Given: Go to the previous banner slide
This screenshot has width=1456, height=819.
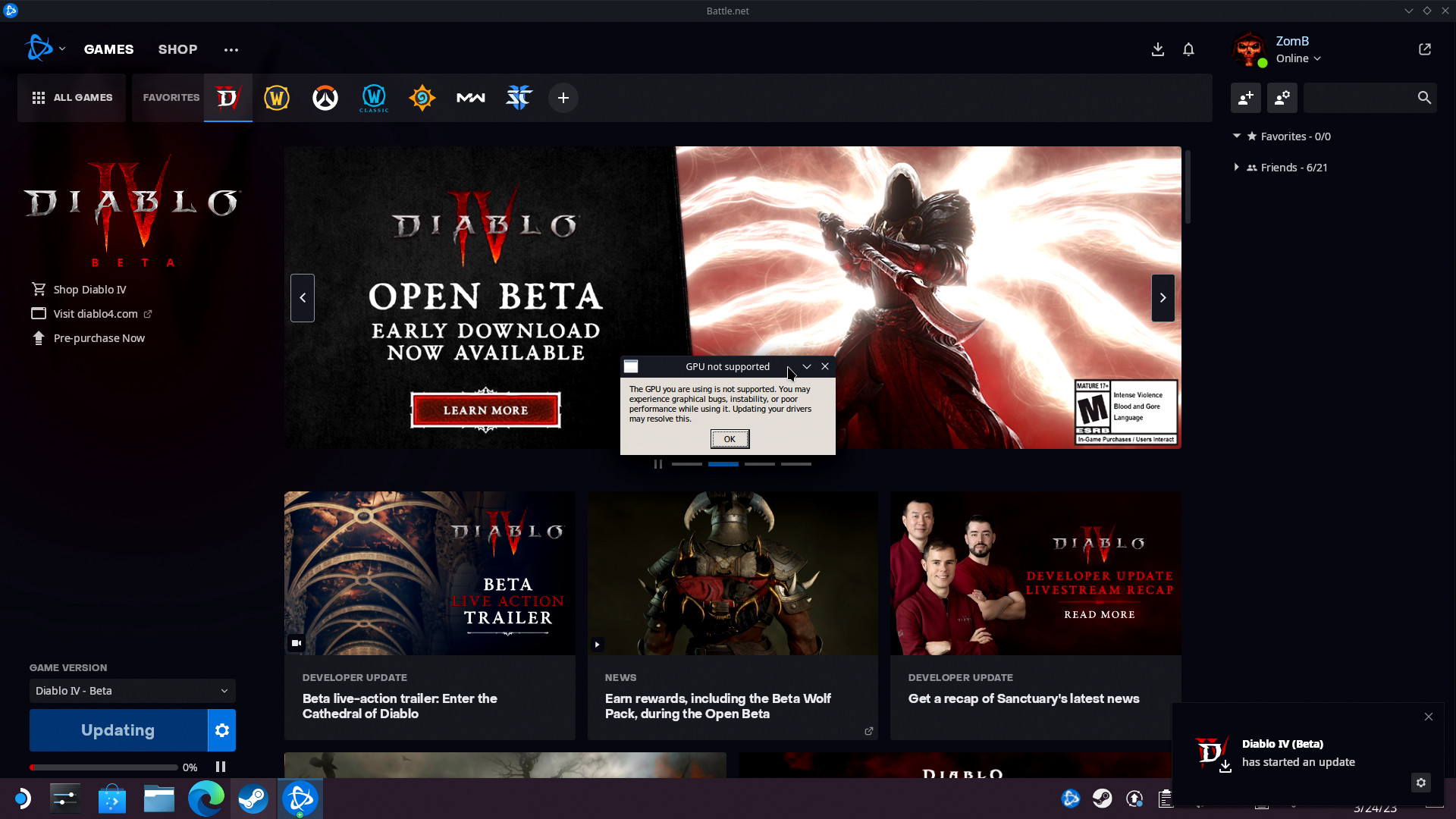Looking at the screenshot, I should tap(303, 298).
